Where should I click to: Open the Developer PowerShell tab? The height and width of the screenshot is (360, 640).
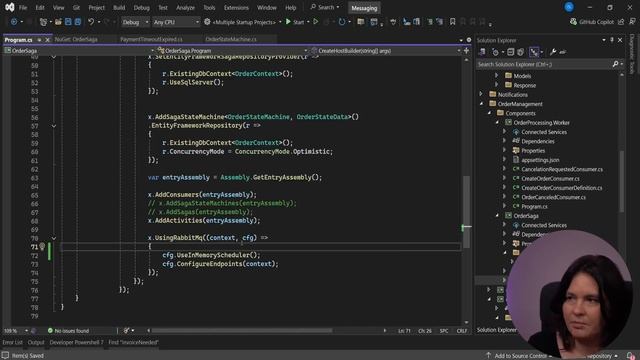point(76,342)
